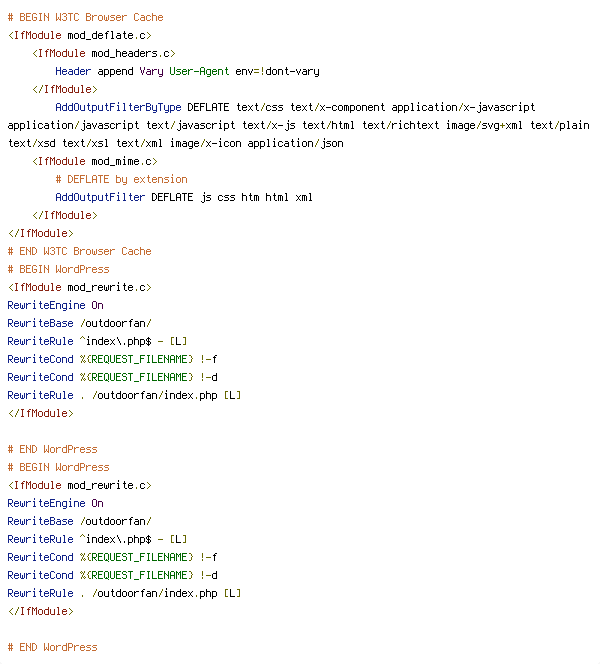Click the 'text/x-js' MIME type

pyautogui.click(x=268, y=125)
